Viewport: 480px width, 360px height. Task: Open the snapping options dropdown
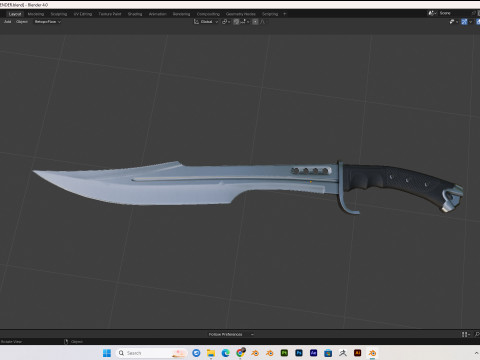(x=245, y=22)
